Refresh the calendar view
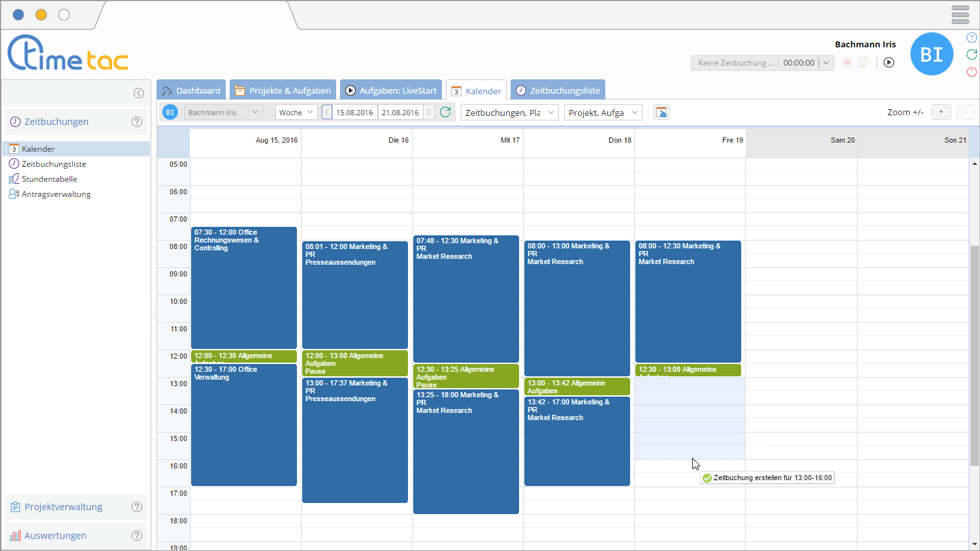Viewport: 980px width, 551px height. point(445,112)
